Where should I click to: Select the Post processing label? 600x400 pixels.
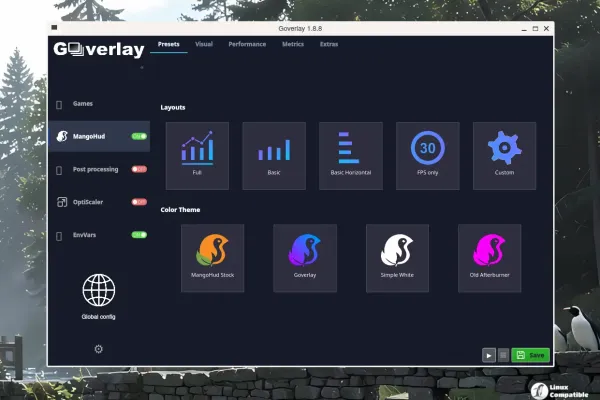tap(96, 169)
